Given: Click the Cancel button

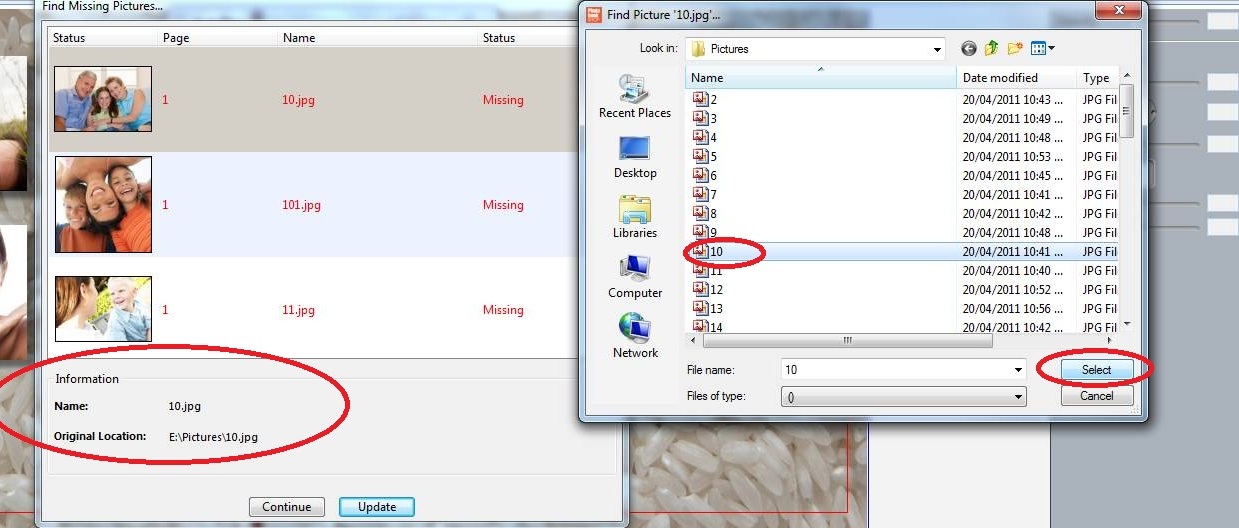Looking at the screenshot, I should [1096, 396].
